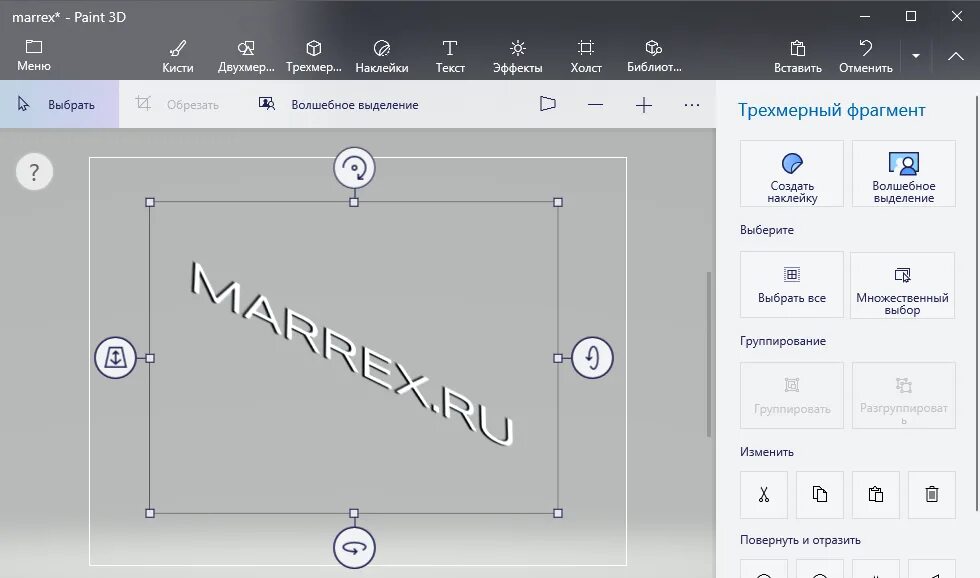The height and width of the screenshot is (578, 980).
Task: Click the left depth position handle
Action: coord(116,358)
